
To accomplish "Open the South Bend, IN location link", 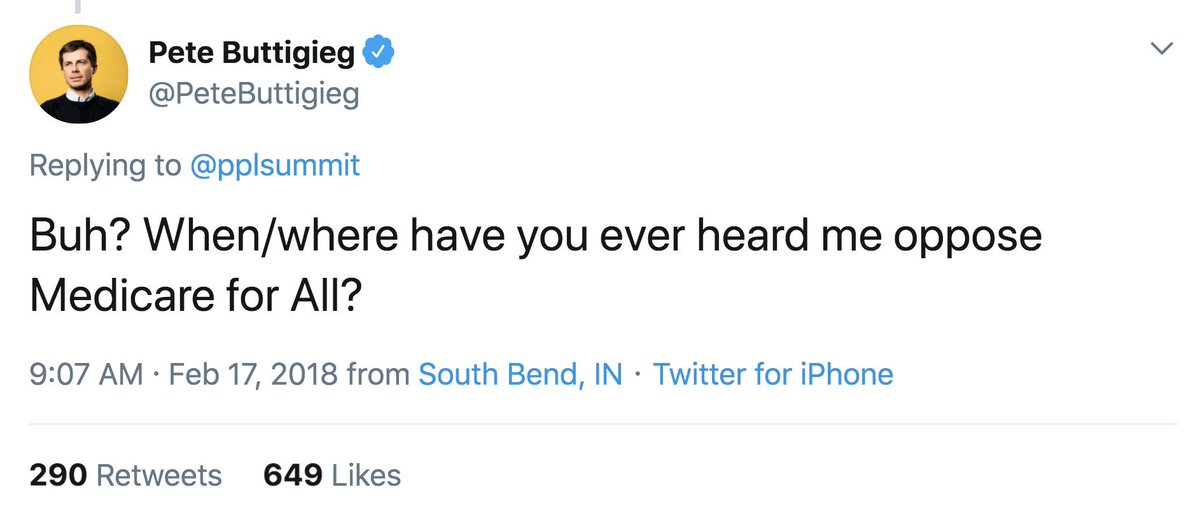I will point(520,375).
